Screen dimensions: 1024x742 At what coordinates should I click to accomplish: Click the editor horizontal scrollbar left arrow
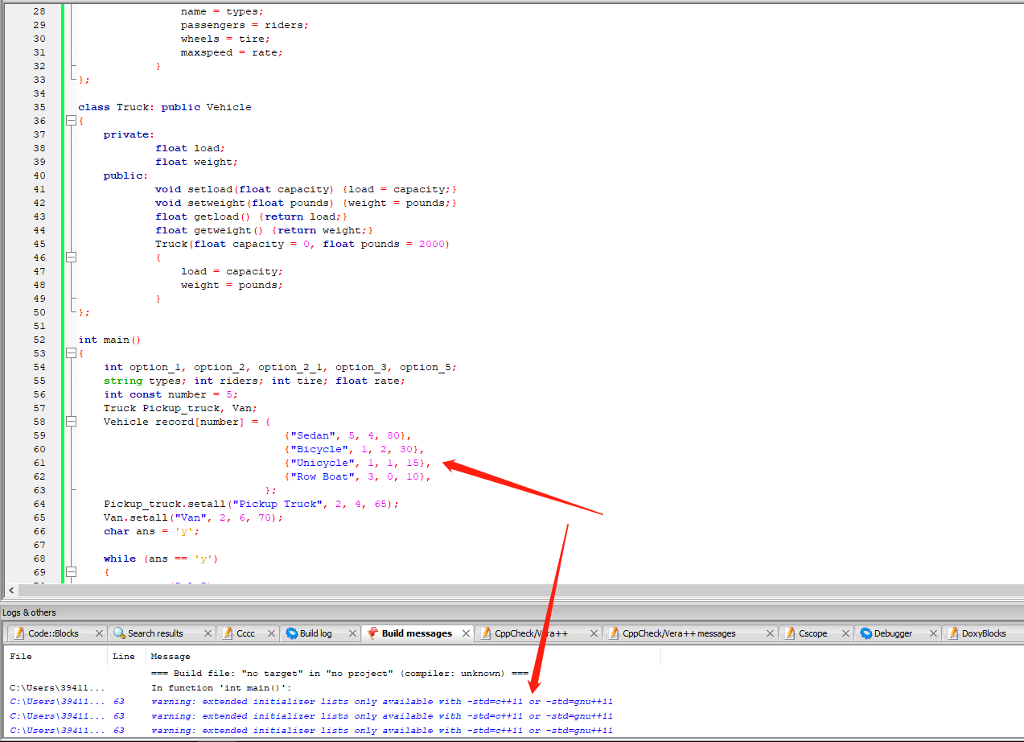[11, 590]
